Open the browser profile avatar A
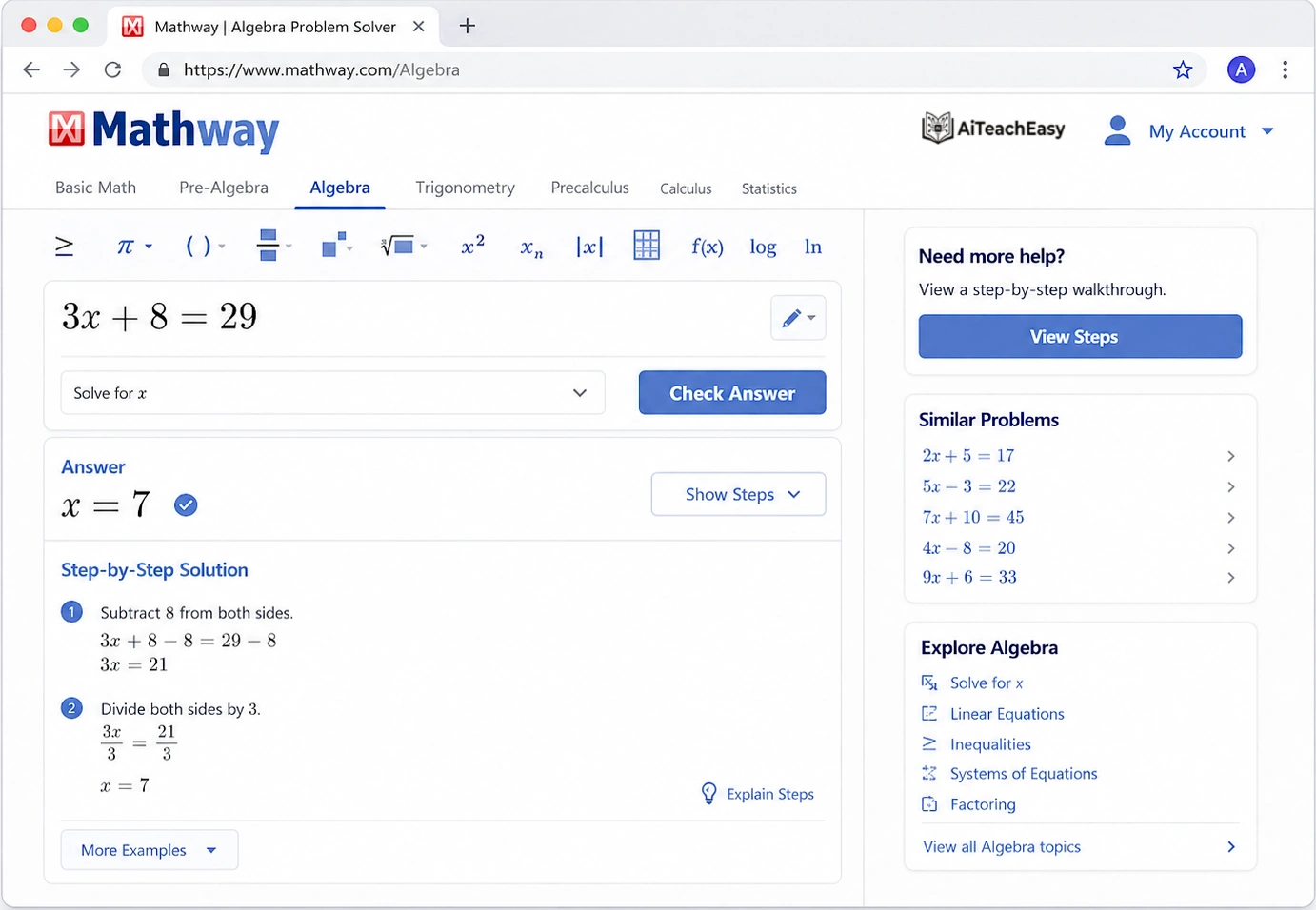The image size is (1316, 910). coord(1241,69)
